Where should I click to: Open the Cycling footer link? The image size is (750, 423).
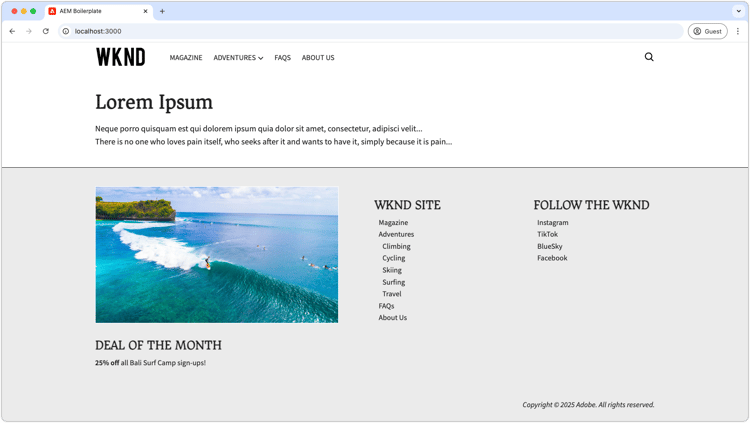click(x=394, y=258)
